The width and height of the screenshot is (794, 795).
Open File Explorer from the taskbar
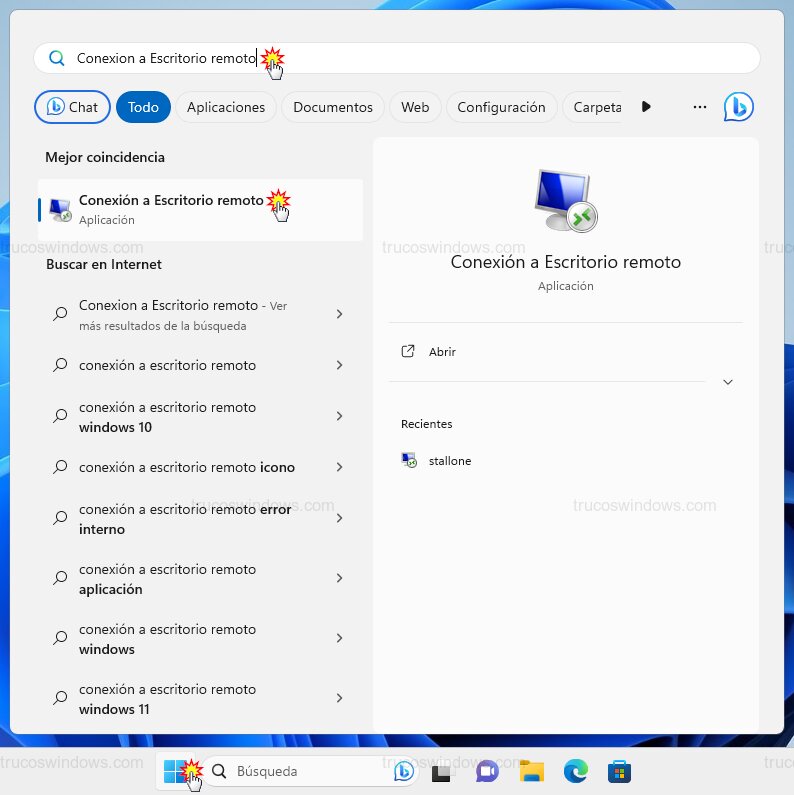coord(531,771)
